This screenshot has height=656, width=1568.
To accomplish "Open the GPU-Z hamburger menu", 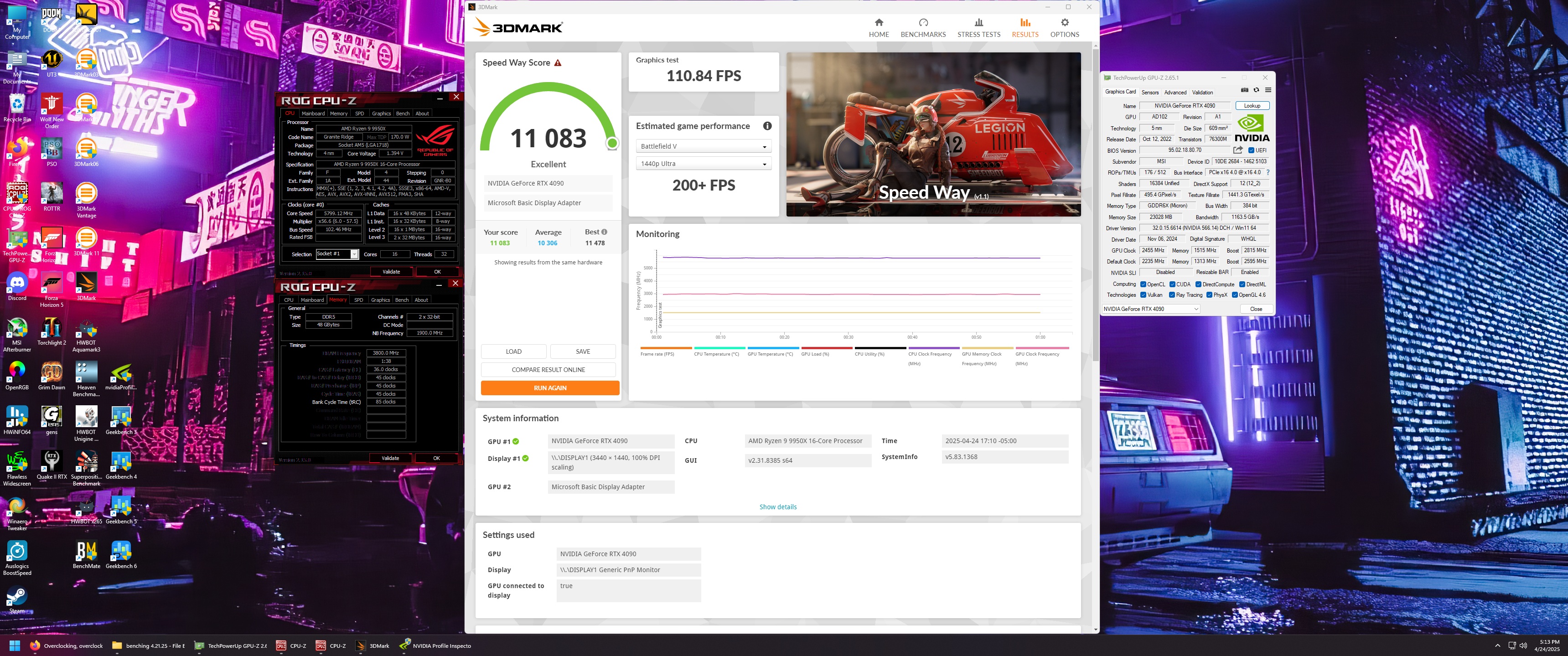I will coord(1268,90).
